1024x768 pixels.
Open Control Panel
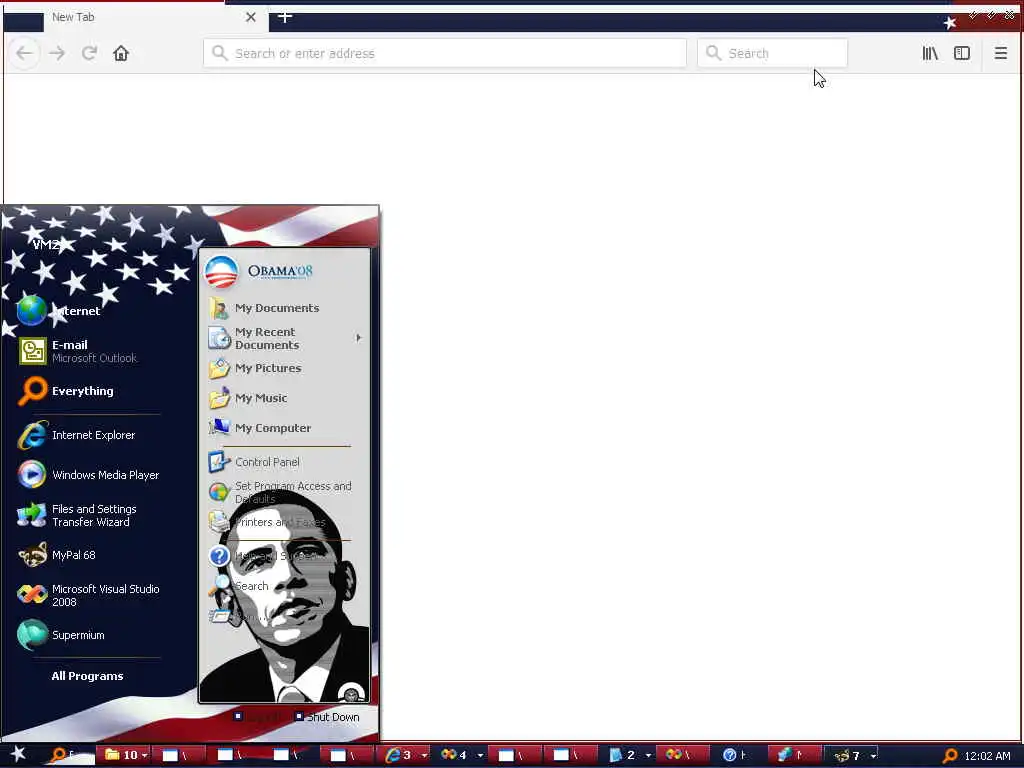click(x=255, y=462)
